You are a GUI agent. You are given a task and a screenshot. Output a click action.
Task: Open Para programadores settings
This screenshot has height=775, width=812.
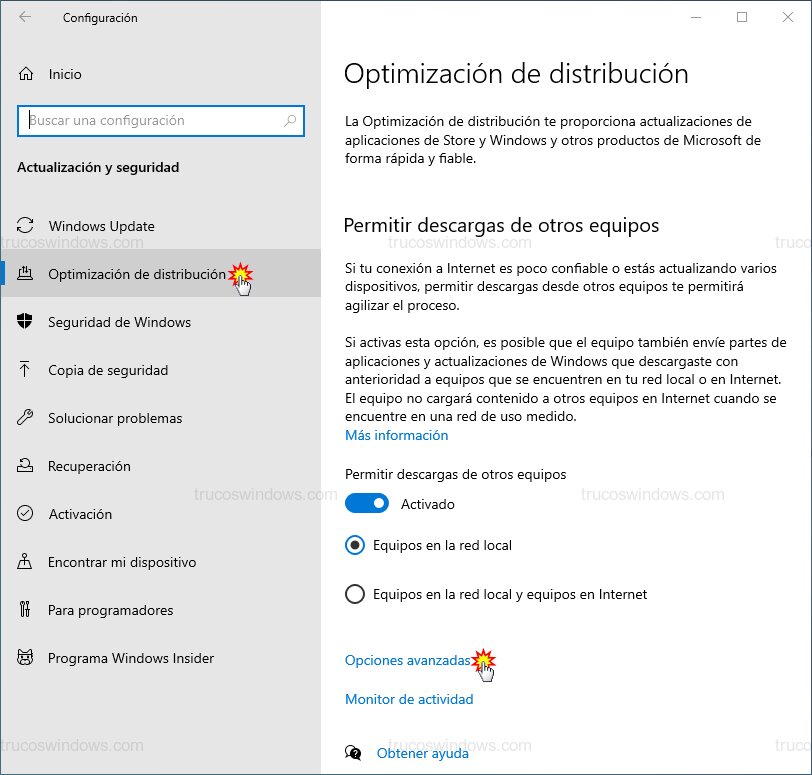coord(110,610)
